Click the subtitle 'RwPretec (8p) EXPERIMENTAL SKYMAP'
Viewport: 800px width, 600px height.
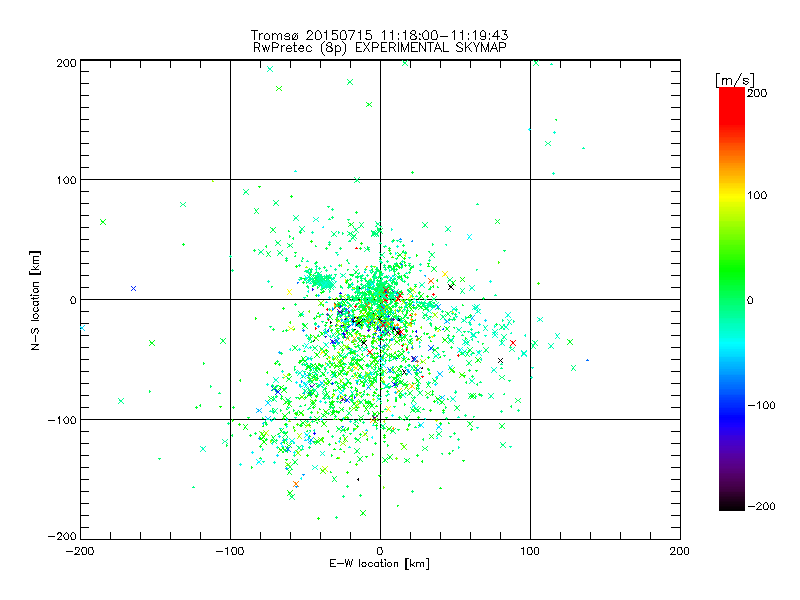point(380,48)
